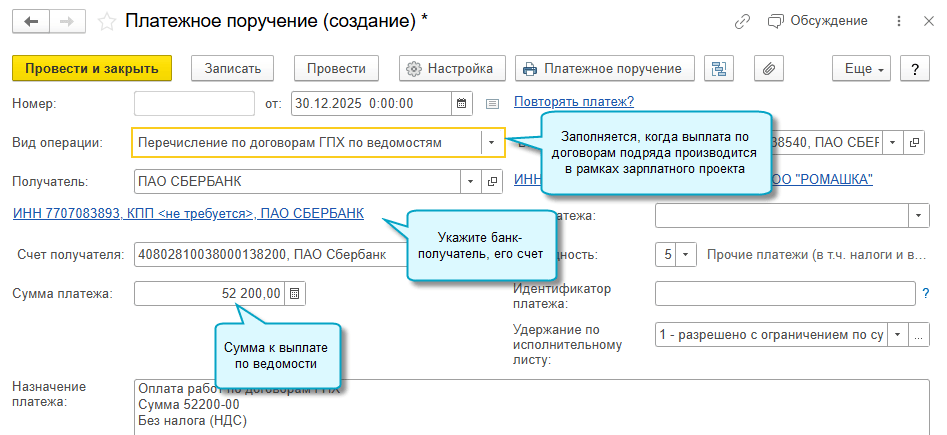Open the calendar date picker

(461, 102)
